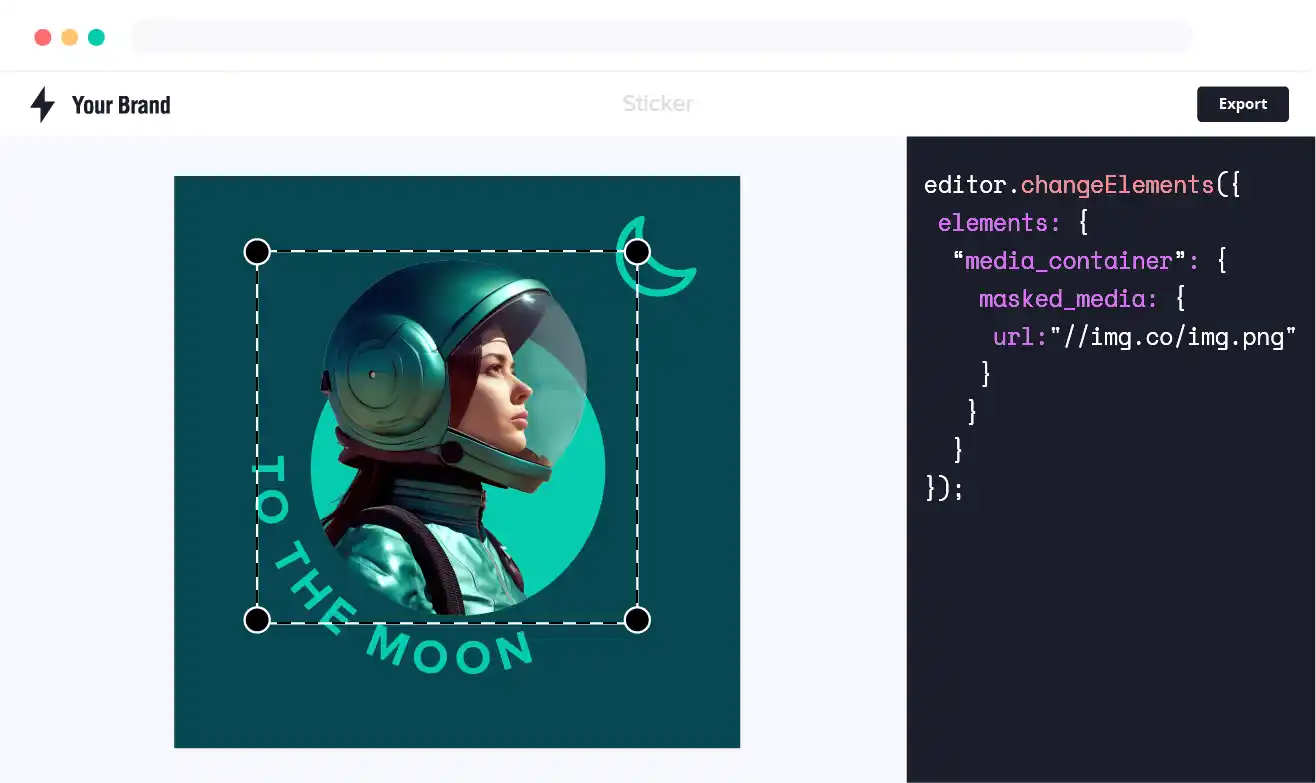This screenshot has height=783, width=1316.
Task: Select the Sticker title in the header
Action: click(x=657, y=104)
